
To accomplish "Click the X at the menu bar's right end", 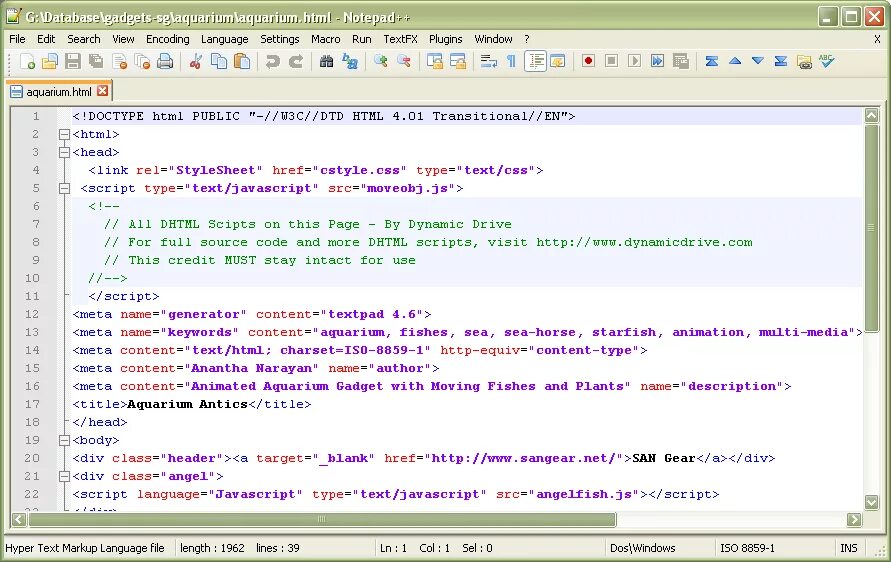I will coord(877,39).
